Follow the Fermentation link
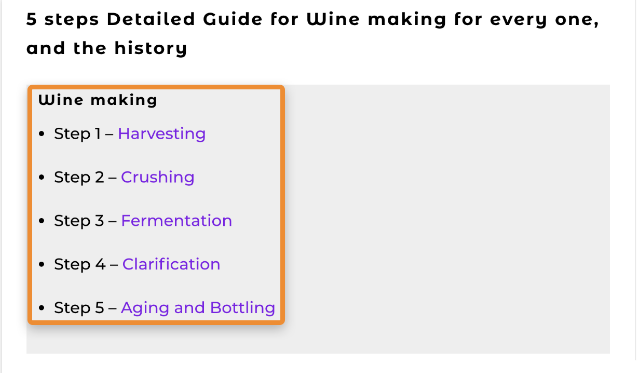The width and height of the screenshot is (642, 373). coord(176,221)
